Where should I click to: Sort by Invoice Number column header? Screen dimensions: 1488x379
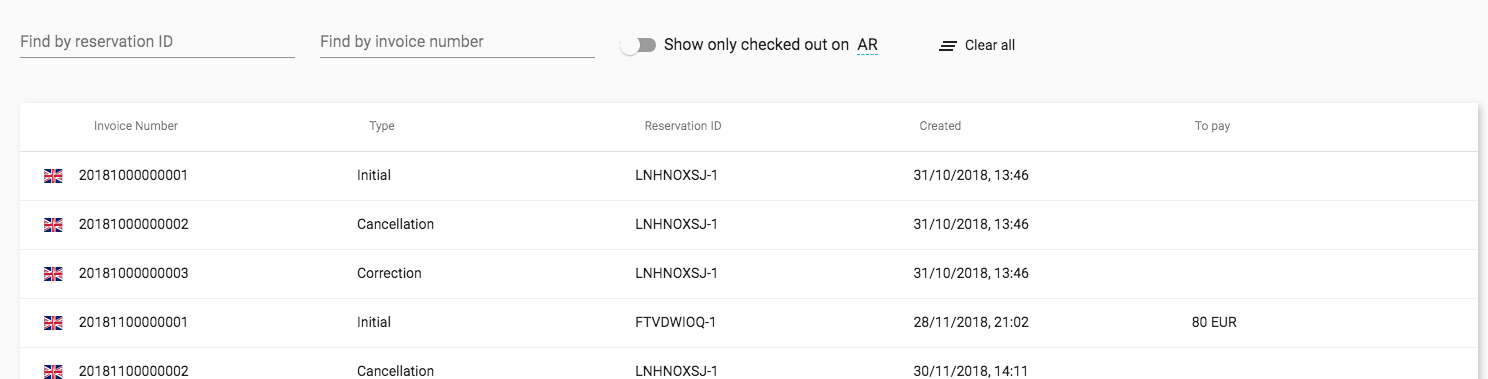click(136, 126)
